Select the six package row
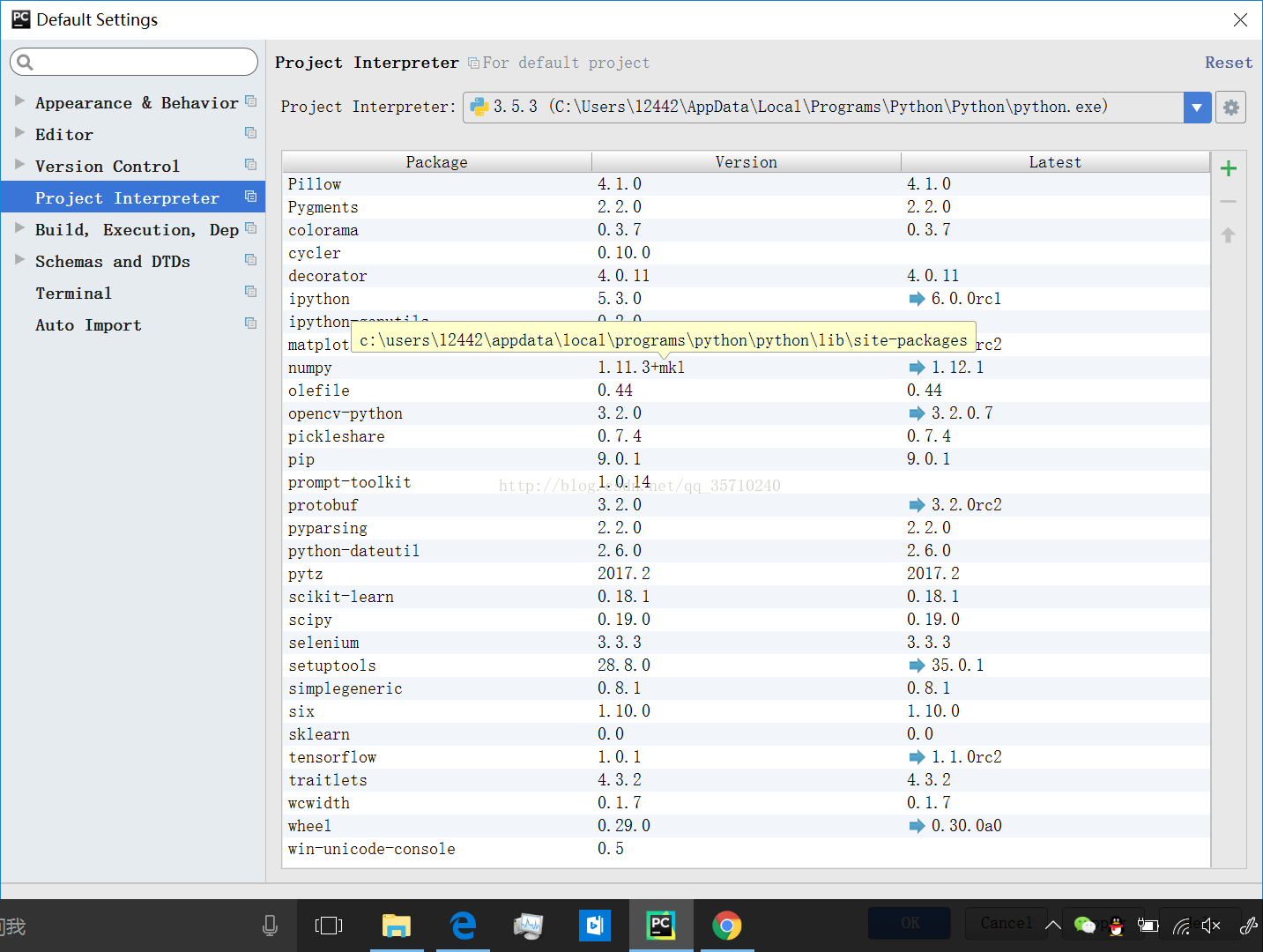The image size is (1263, 952). pos(746,711)
